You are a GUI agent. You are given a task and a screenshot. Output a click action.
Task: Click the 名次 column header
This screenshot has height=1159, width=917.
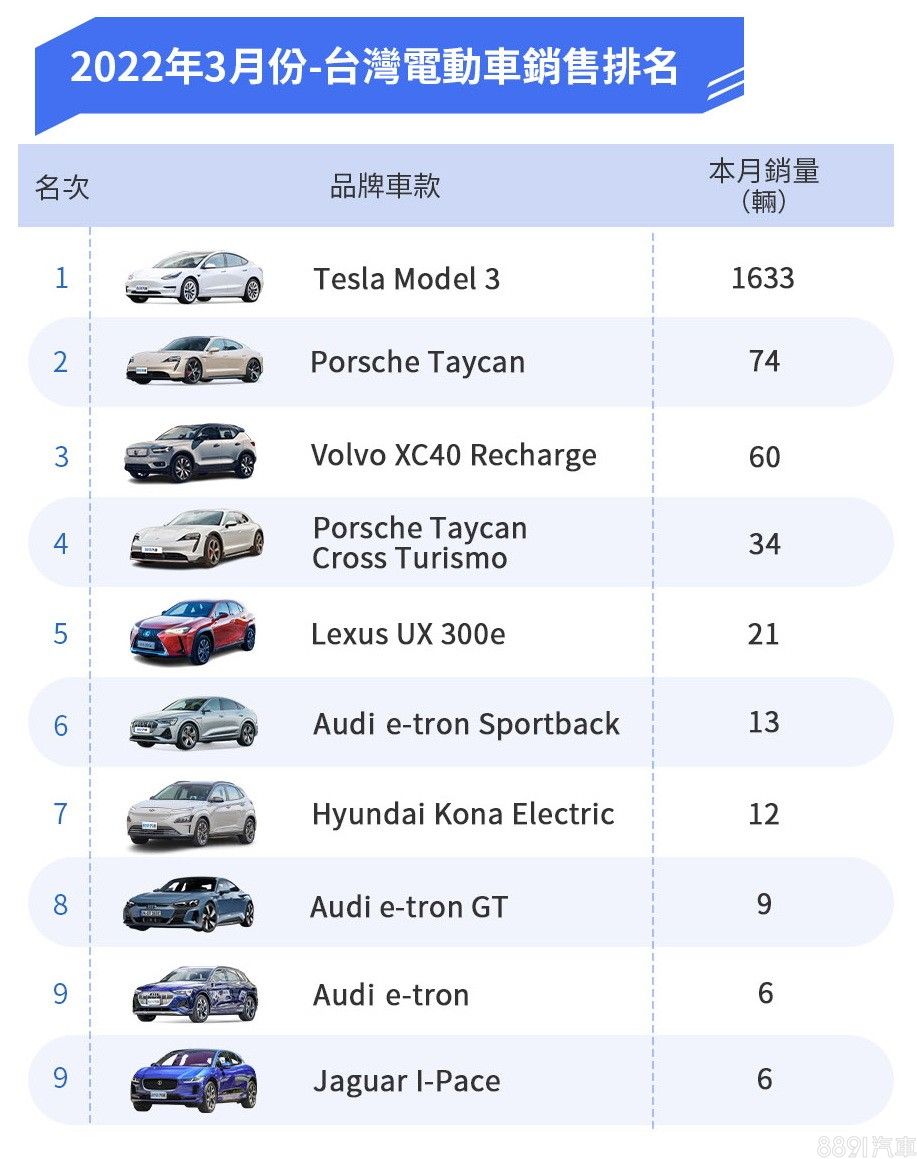coord(62,187)
